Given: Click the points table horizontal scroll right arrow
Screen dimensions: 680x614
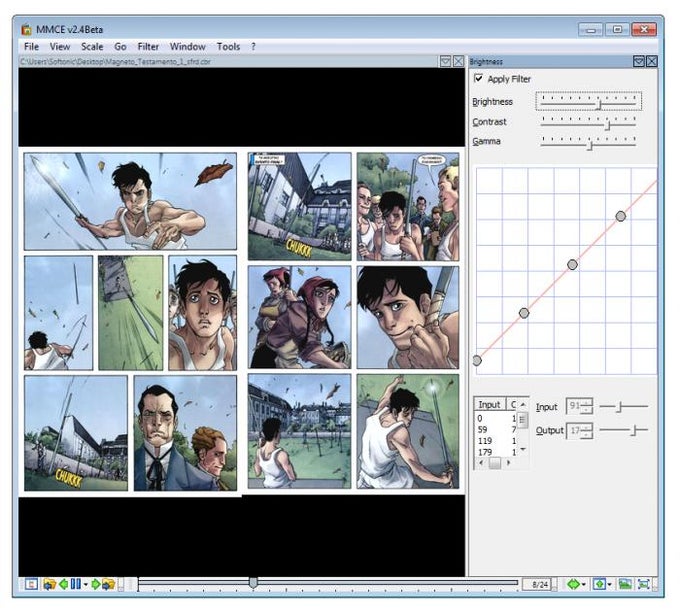Looking at the screenshot, I should point(509,463).
